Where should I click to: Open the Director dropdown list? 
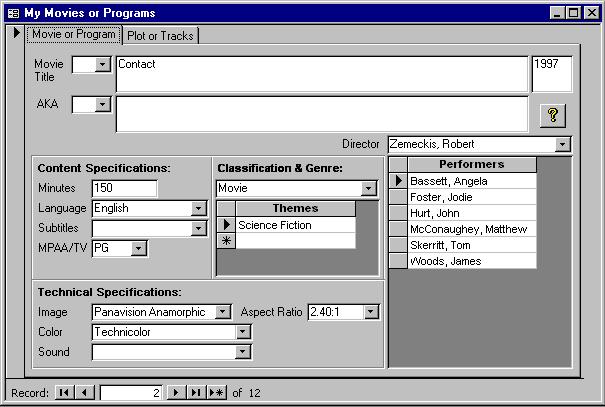click(x=563, y=144)
